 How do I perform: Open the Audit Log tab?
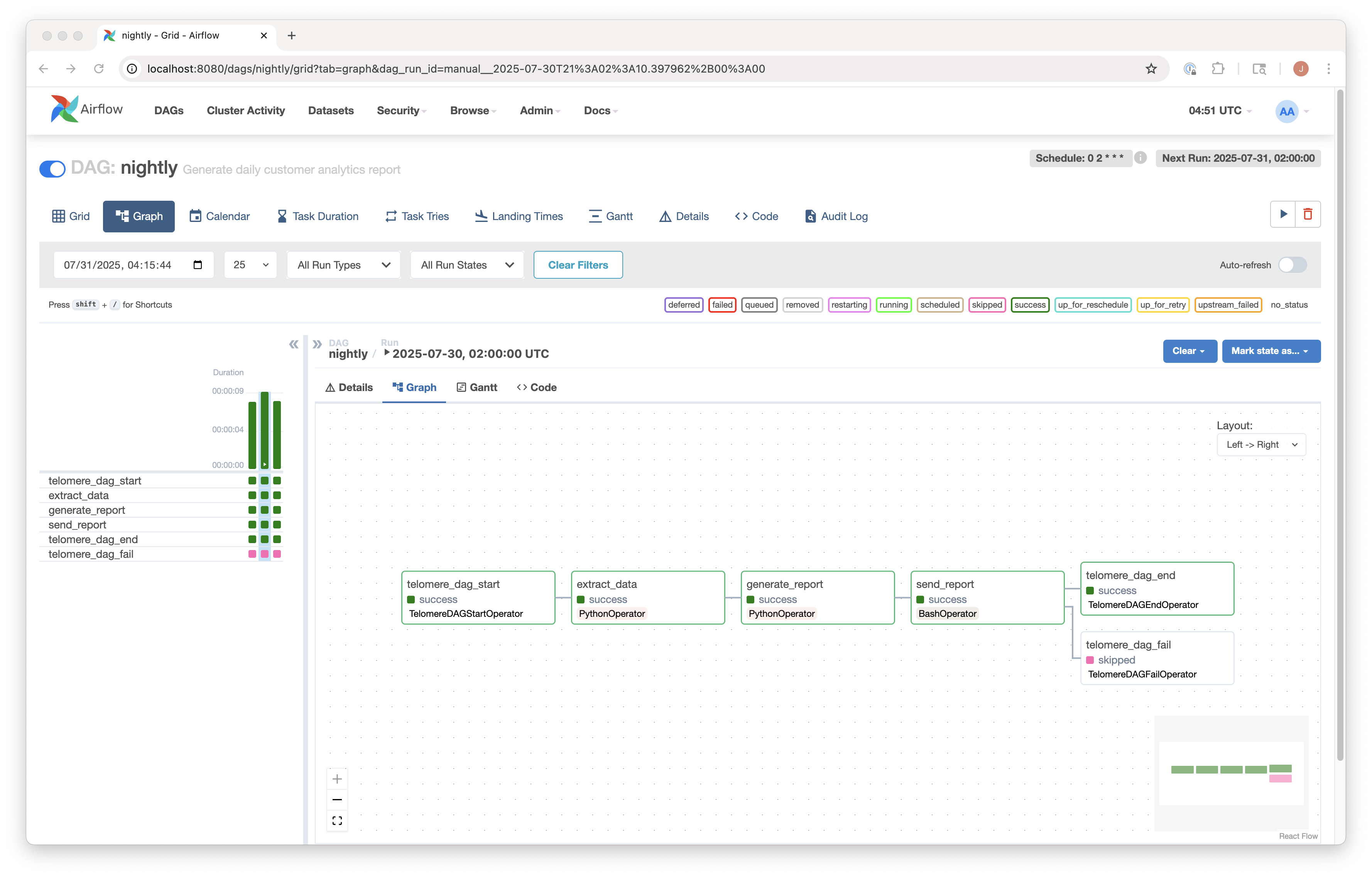pyautogui.click(x=836, y=216)
